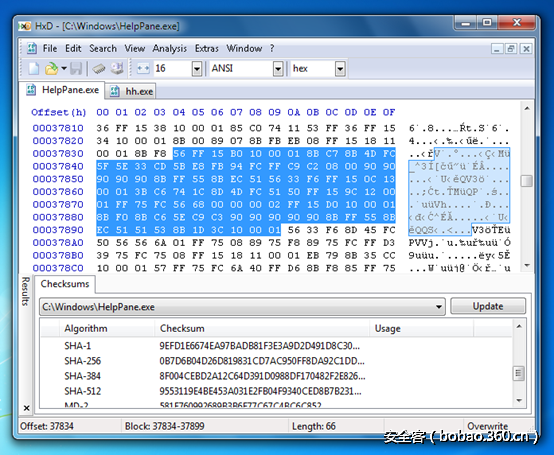Screen dimensions: 554x455
Task: Click the Length: 66 status field
Action: [314, 426]
